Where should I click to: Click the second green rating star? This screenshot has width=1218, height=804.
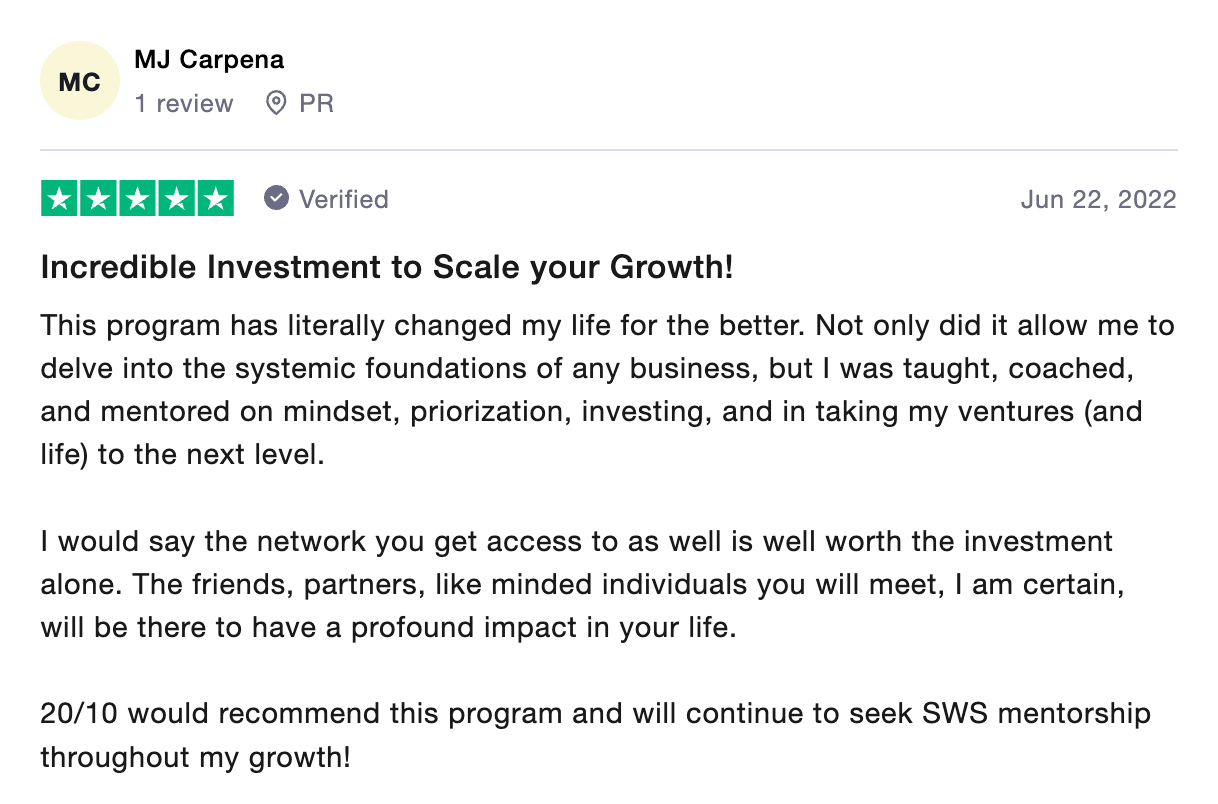(99, 199)
